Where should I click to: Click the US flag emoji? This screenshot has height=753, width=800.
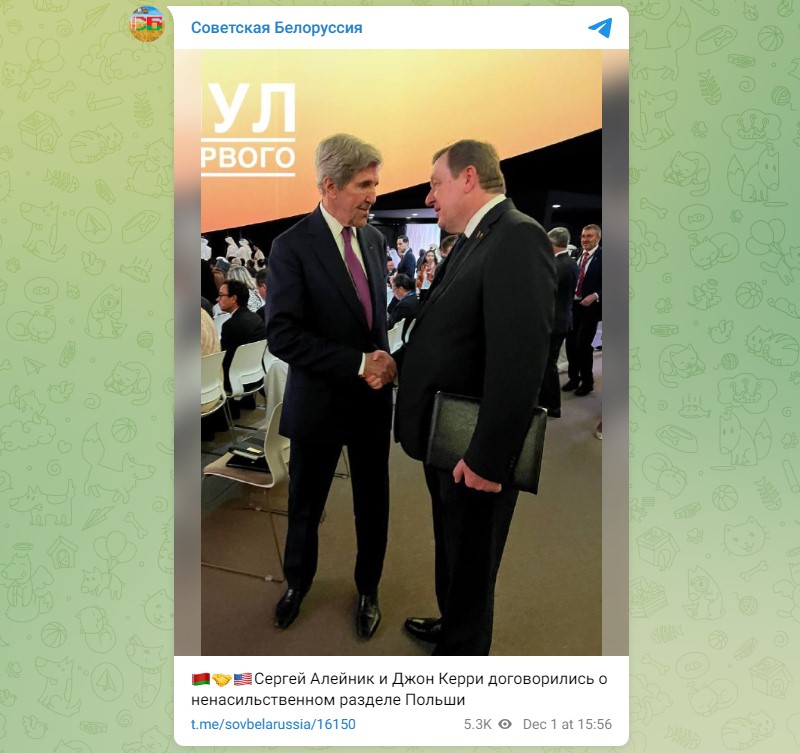click(242, 679)
